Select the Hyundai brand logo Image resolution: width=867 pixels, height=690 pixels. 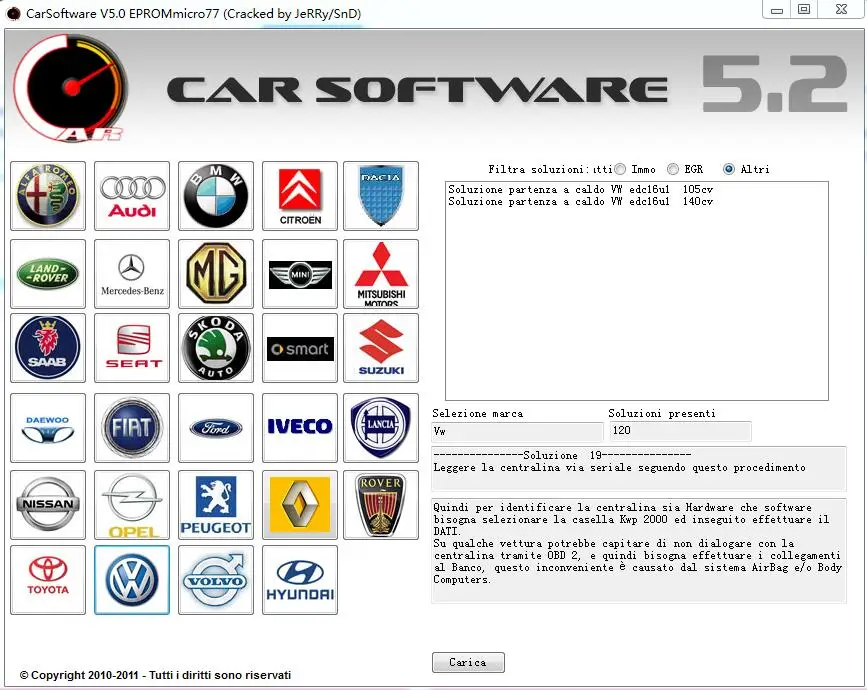point(300,580)
